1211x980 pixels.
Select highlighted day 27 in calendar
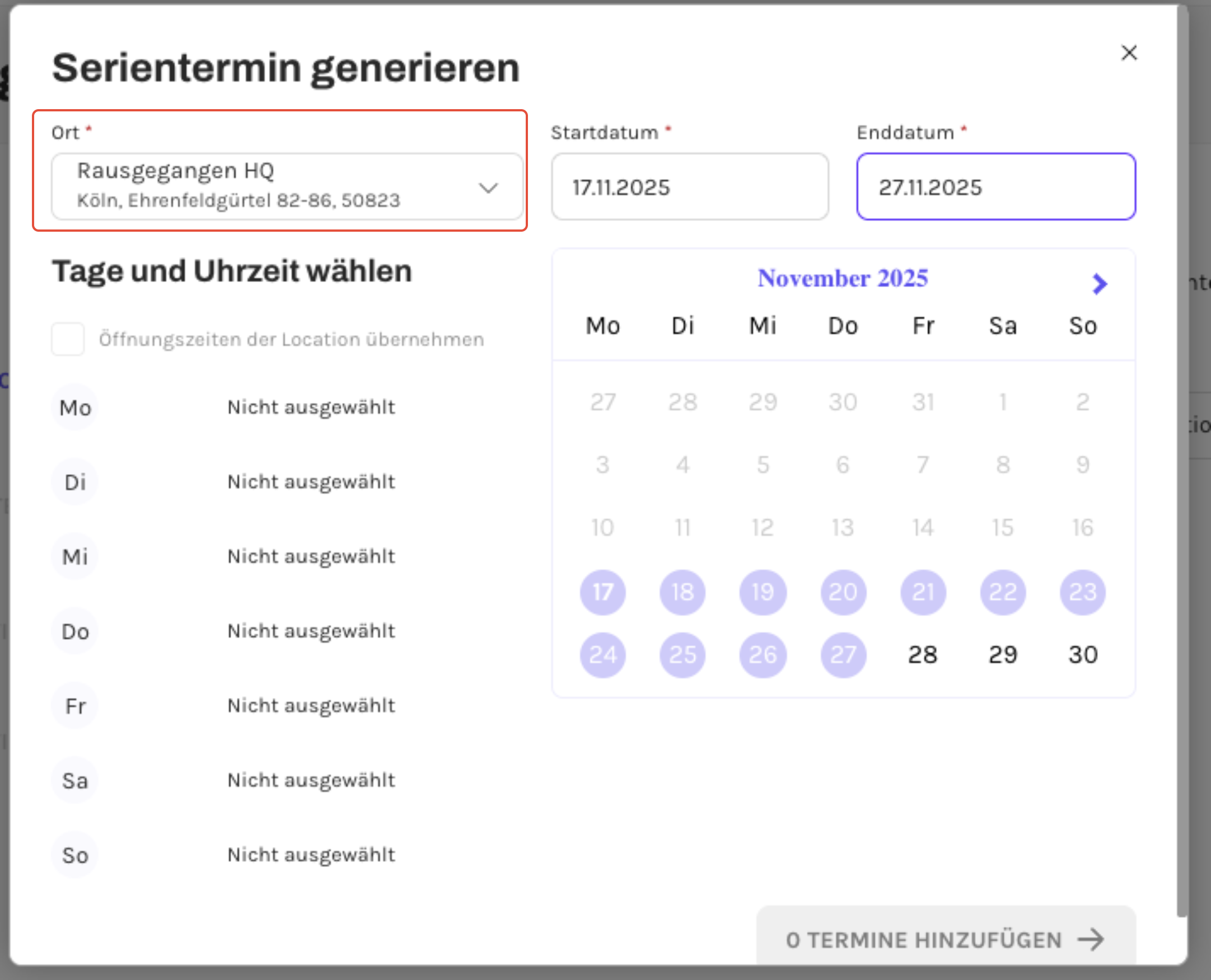point(843,655)
